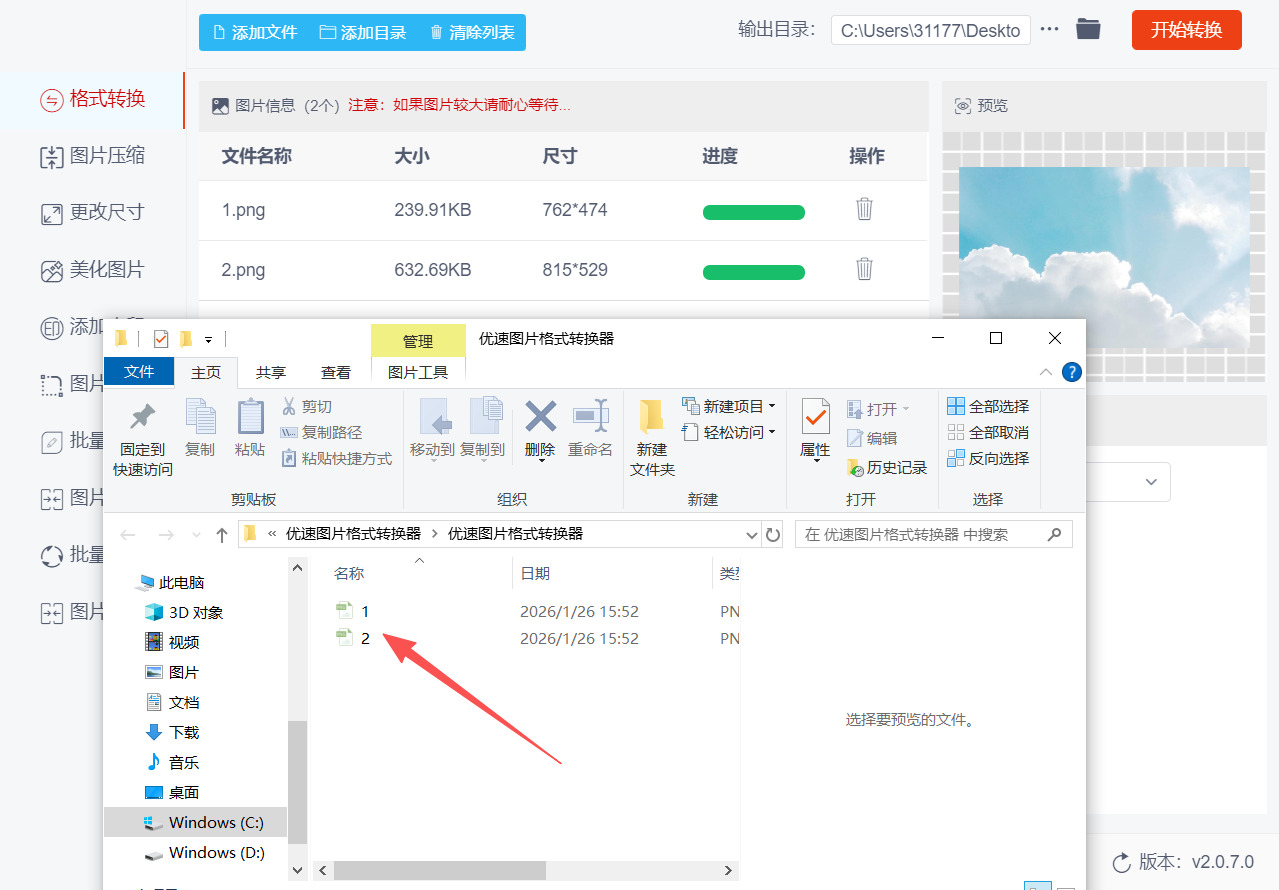Image resolution: width=1279 pixels, height=890 pixels.
Task: Click 2.png filename in converter list
Action: coord(243,270)
